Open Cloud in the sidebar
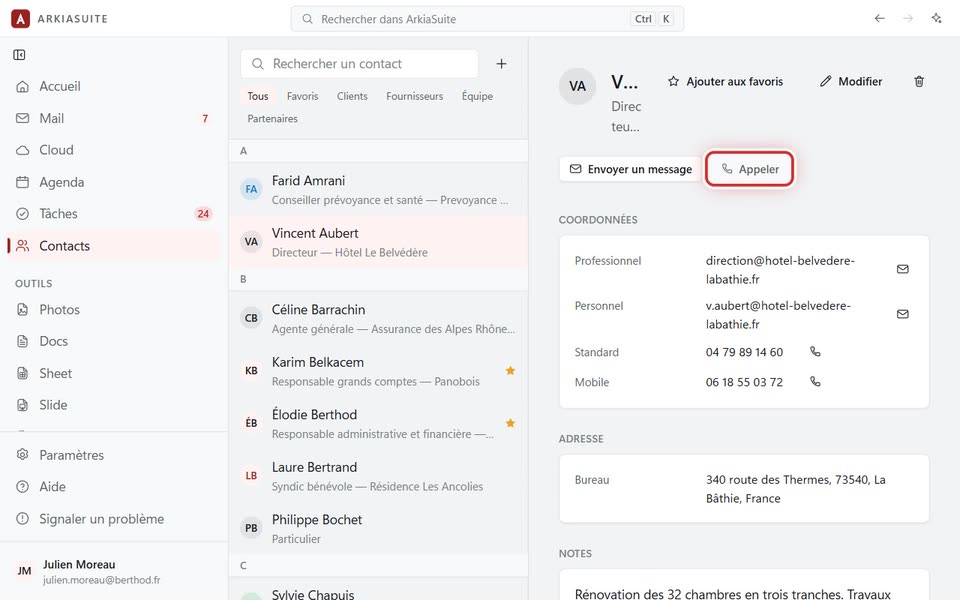Screen dimensions: 960x600 click(114, 150)
